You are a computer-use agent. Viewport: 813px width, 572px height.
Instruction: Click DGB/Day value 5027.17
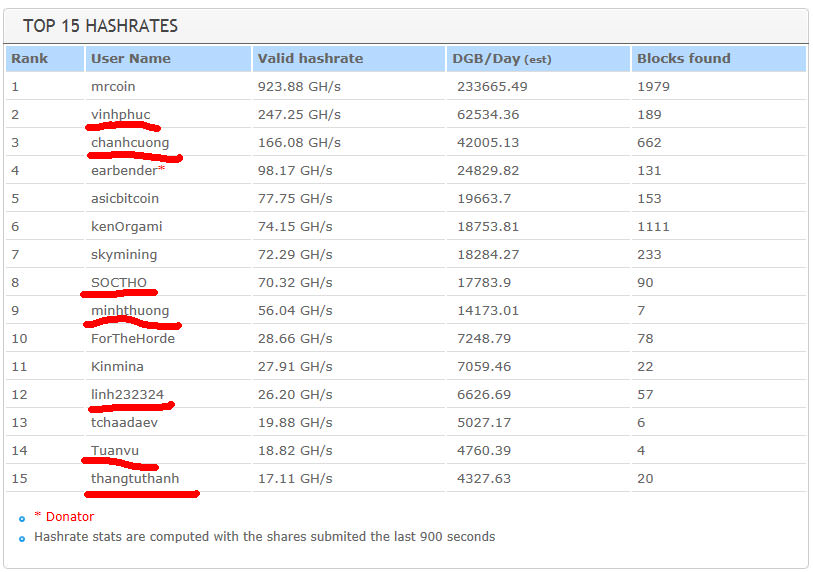click(x=484, y=423)
